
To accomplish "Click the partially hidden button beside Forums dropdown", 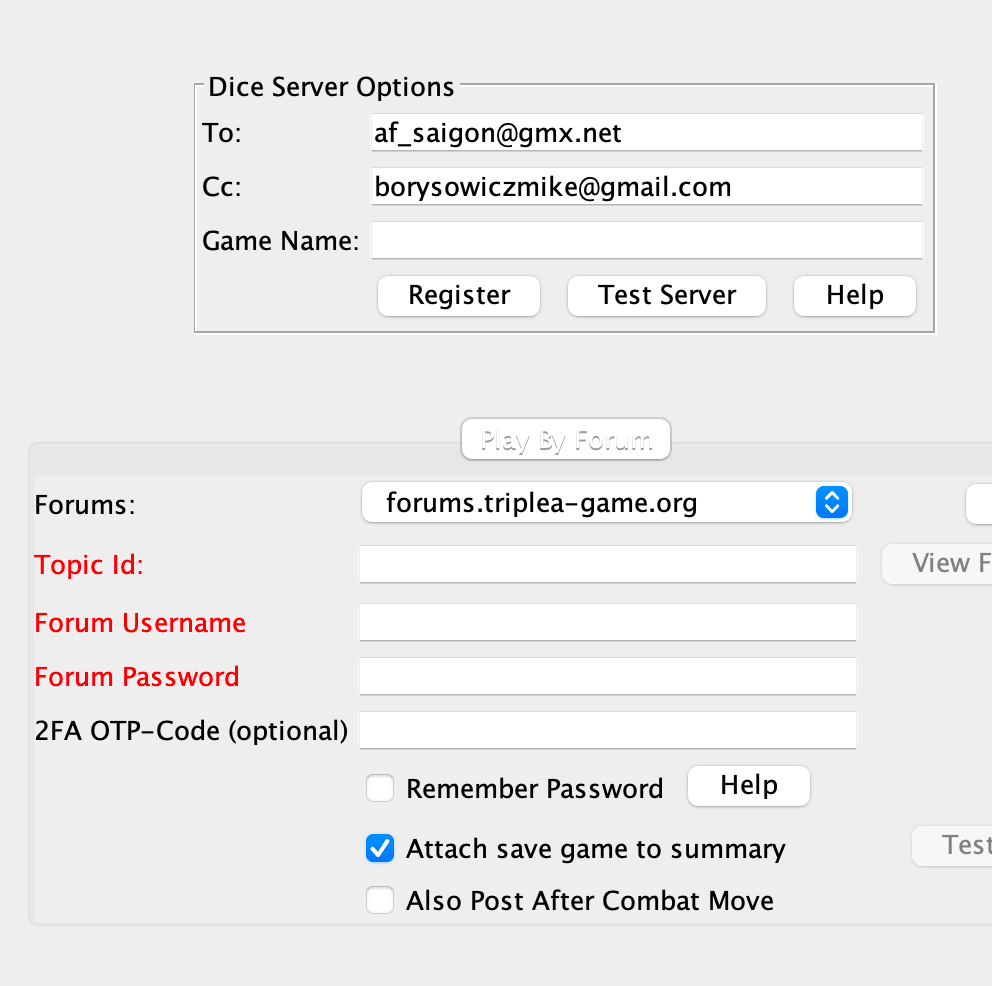I will click(979, 504).
